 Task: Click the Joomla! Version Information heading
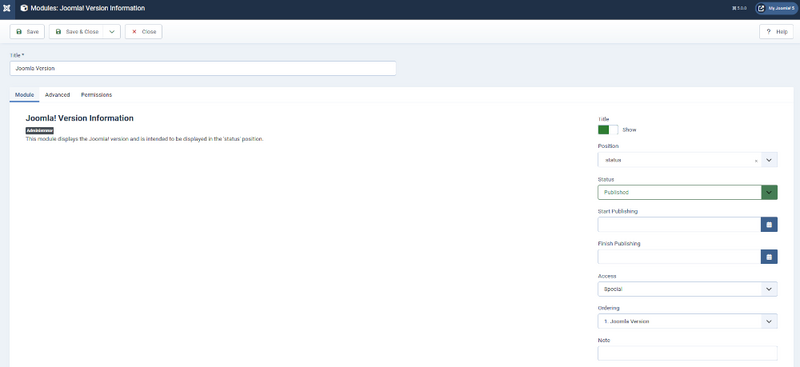(x=80, y=118)
